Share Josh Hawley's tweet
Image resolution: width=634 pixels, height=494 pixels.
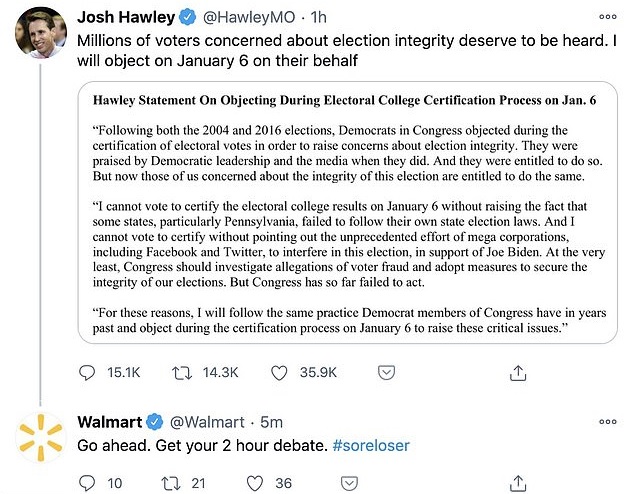tap(518, 373)
